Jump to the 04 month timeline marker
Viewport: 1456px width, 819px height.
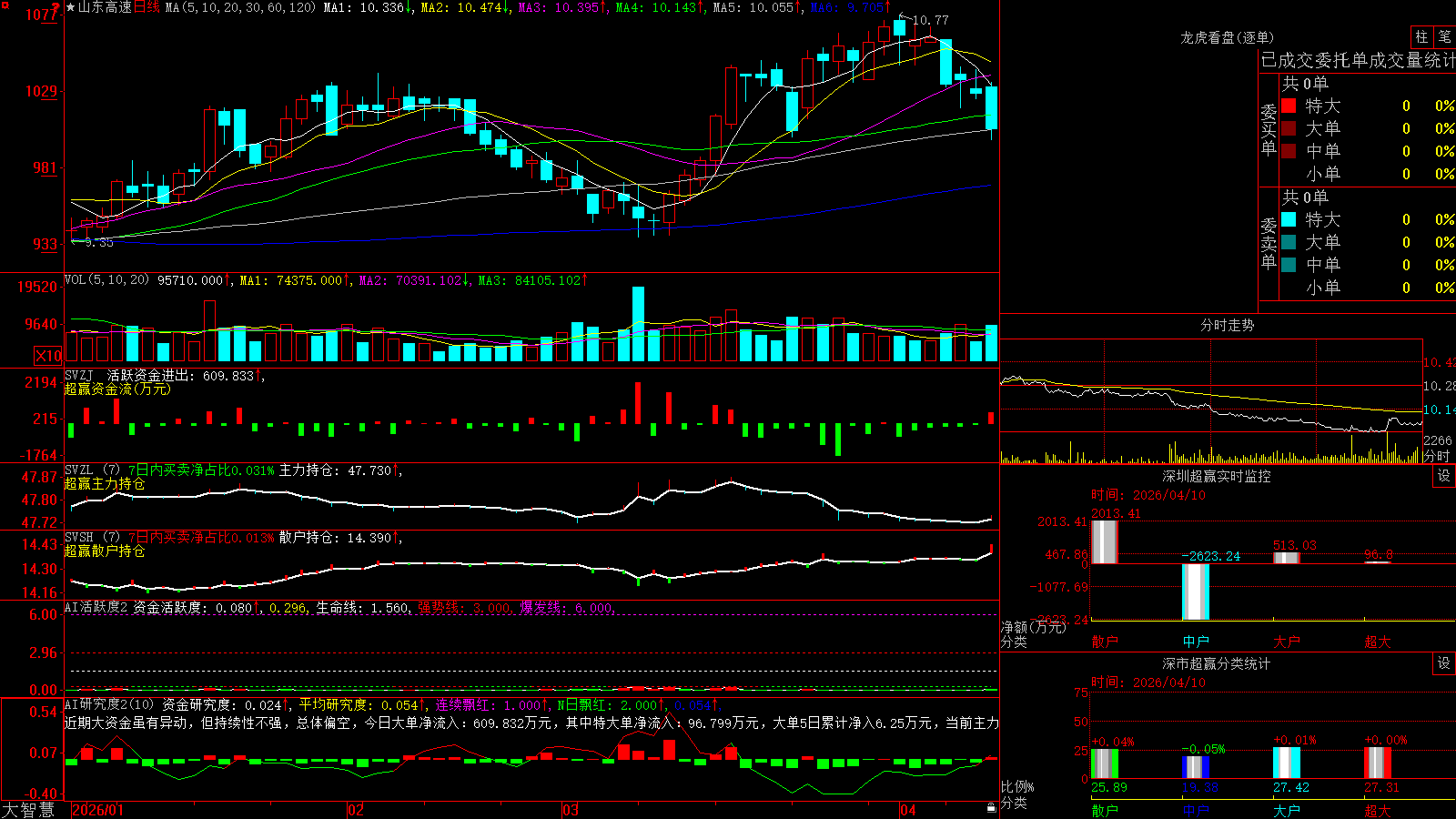tap(908, 809)
